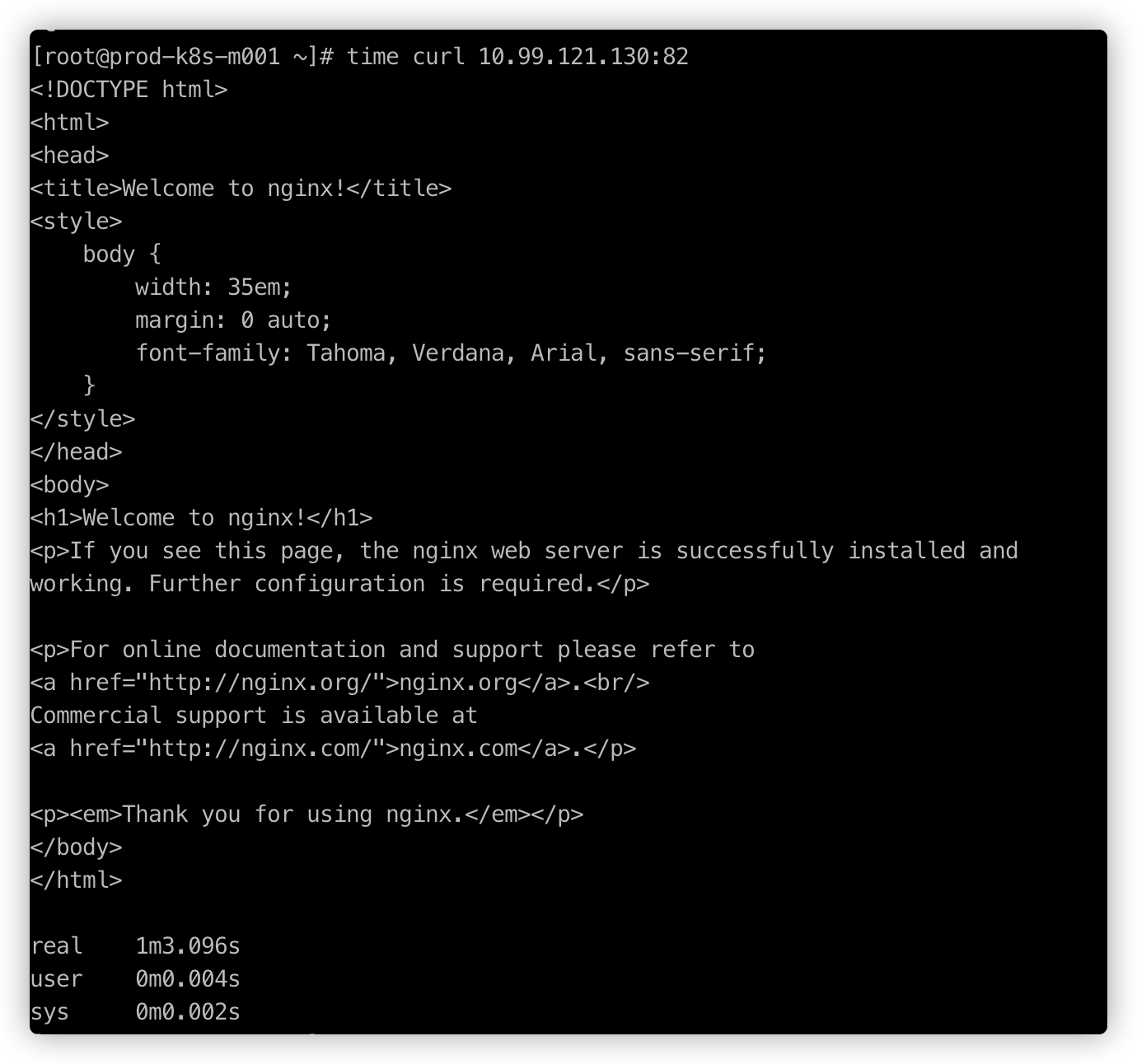
Task: Click the title tag Welcome to nginx line
Action: click(241, 189)
